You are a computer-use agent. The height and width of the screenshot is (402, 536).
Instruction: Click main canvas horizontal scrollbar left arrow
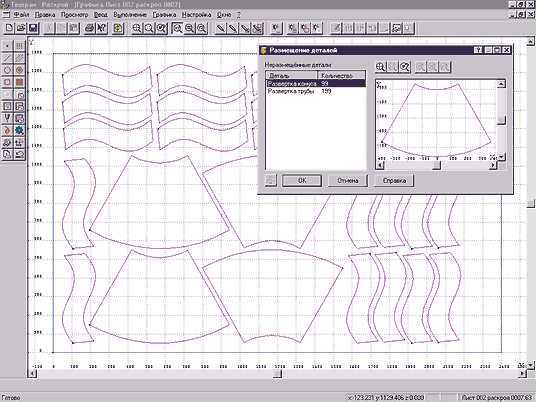tap(32, 374)
